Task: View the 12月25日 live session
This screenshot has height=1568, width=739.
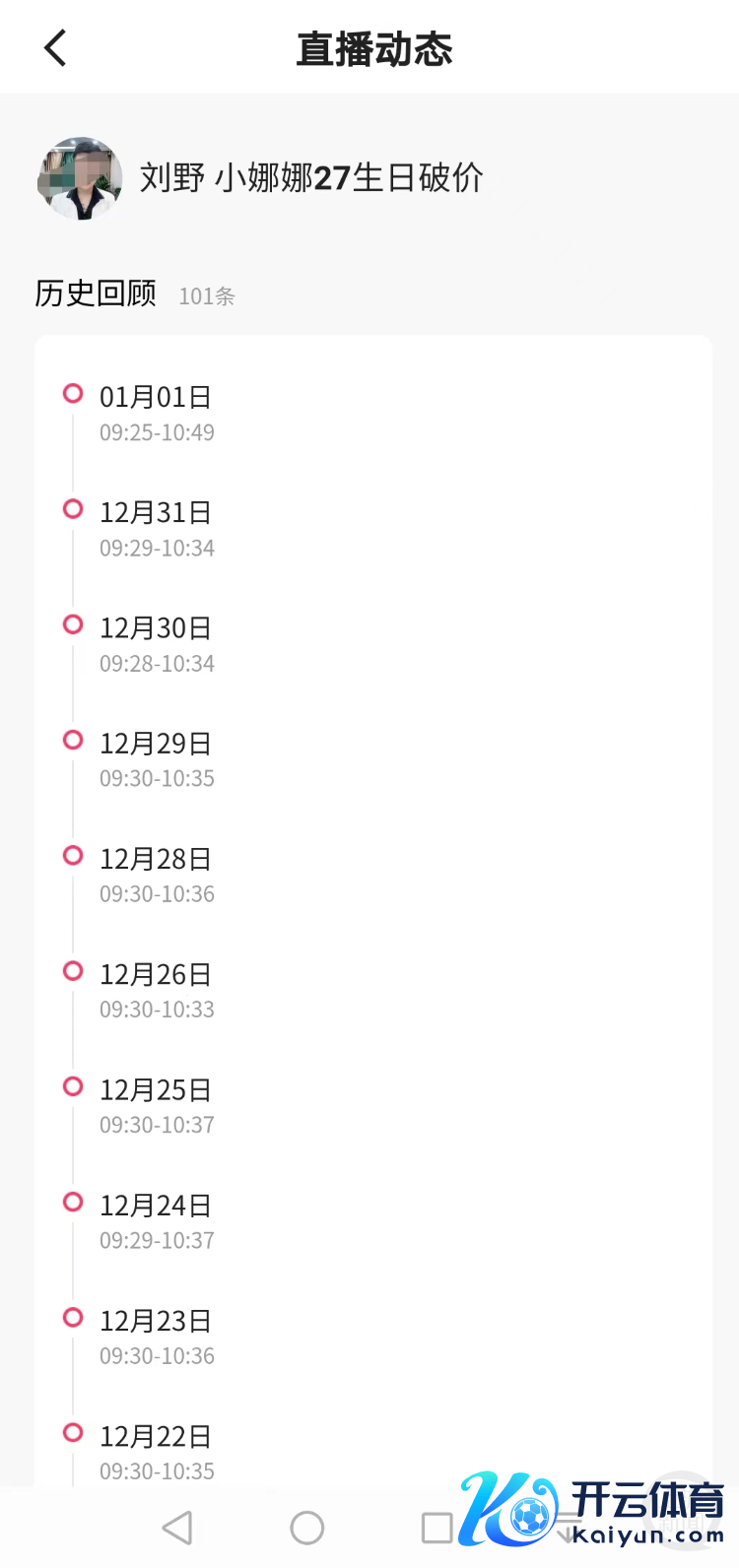Action: 156,1105
